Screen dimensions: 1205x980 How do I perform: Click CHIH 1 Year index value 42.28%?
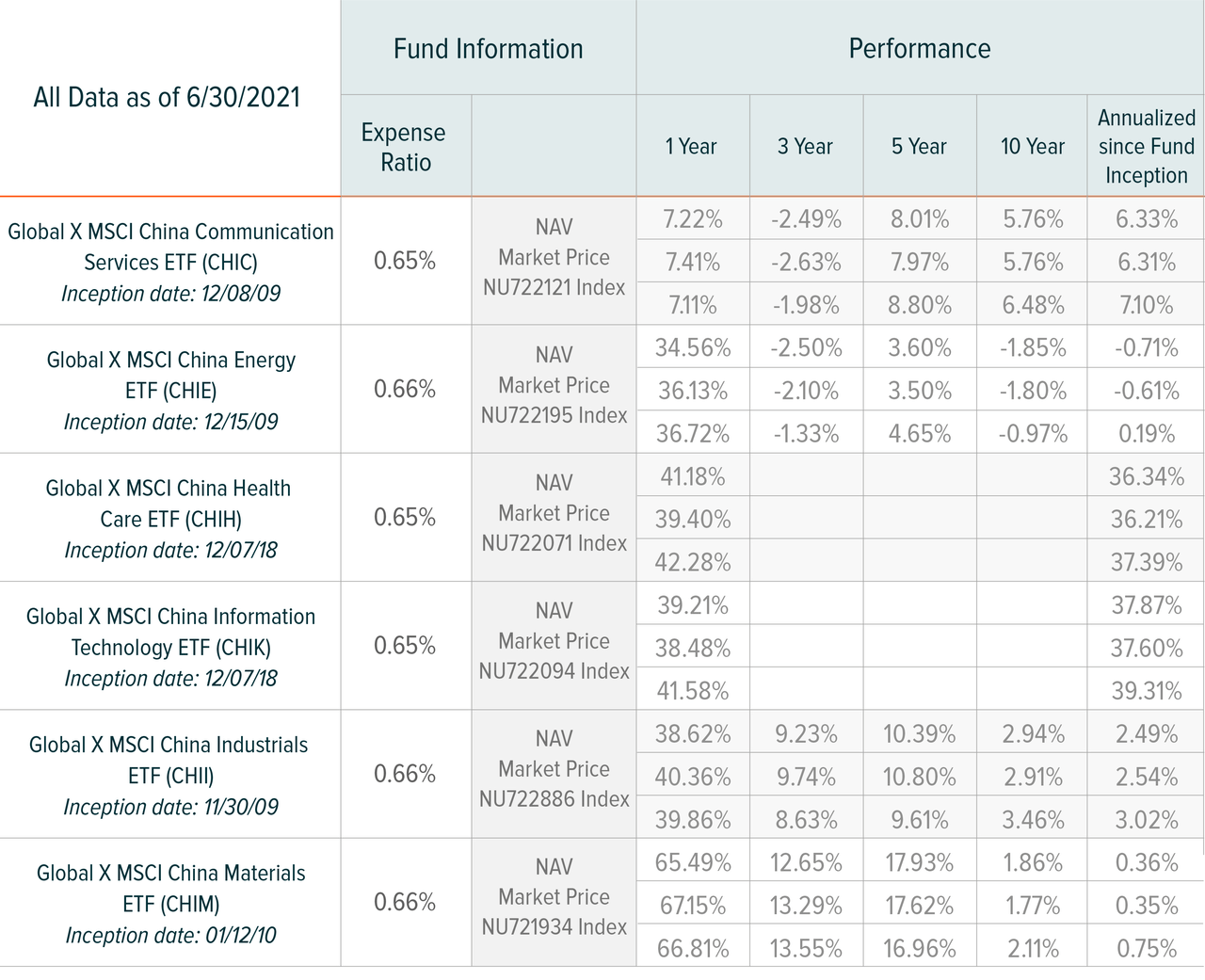[x=693, y=562]
